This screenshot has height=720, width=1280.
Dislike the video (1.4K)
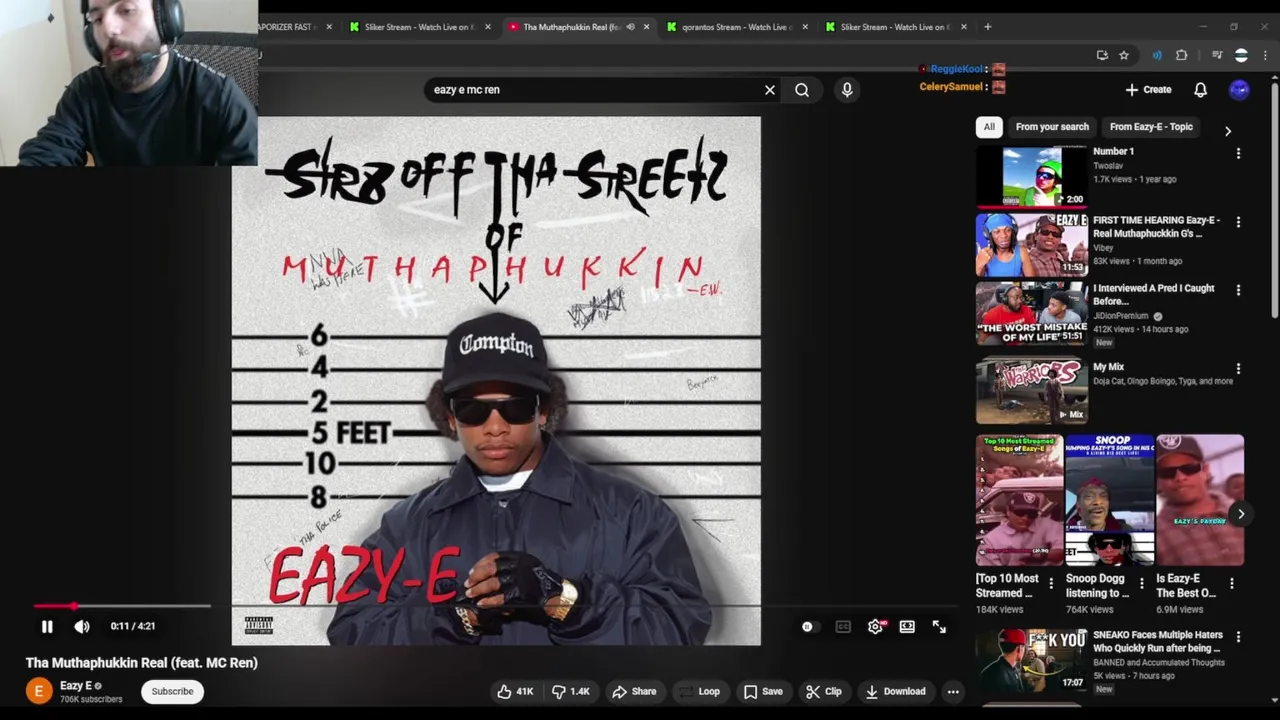coord(571,691)
